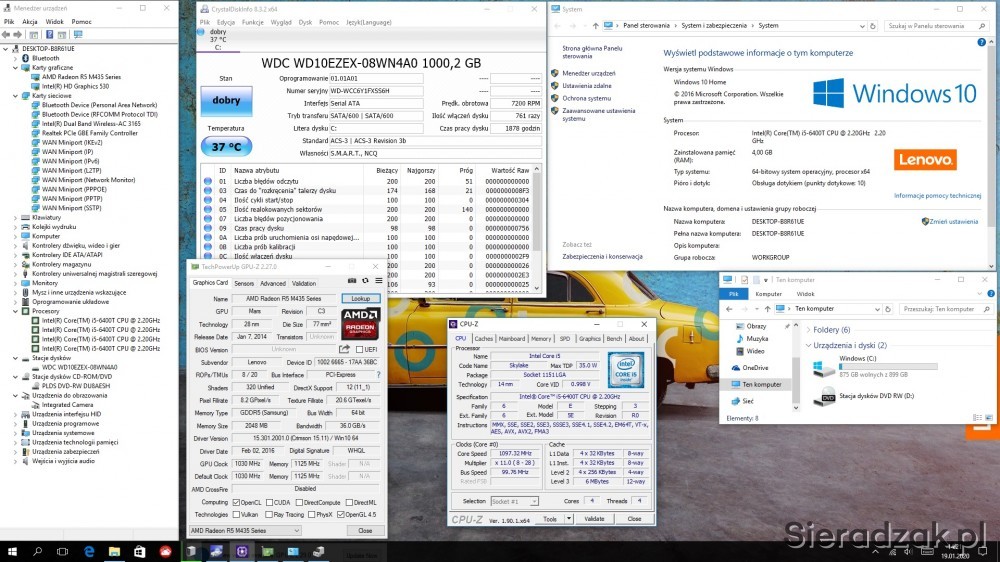Click the AMD Radeon Graphics logo in GPU-Z

[x=360, y=324]
